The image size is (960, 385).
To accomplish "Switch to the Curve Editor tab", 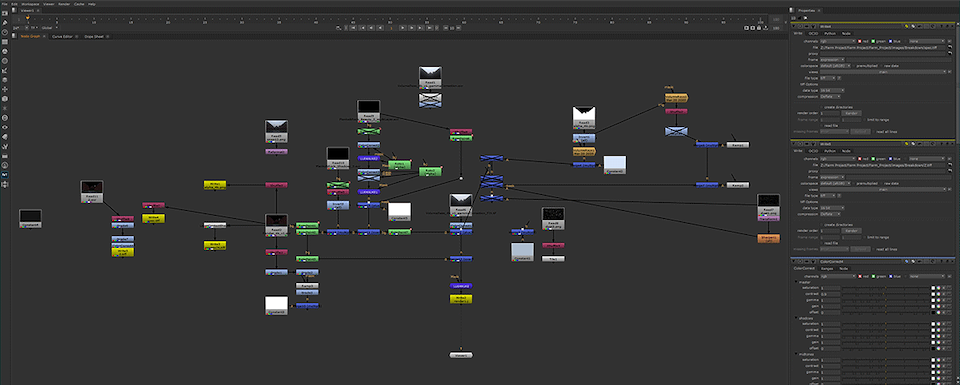I will [x=62, y=37].
